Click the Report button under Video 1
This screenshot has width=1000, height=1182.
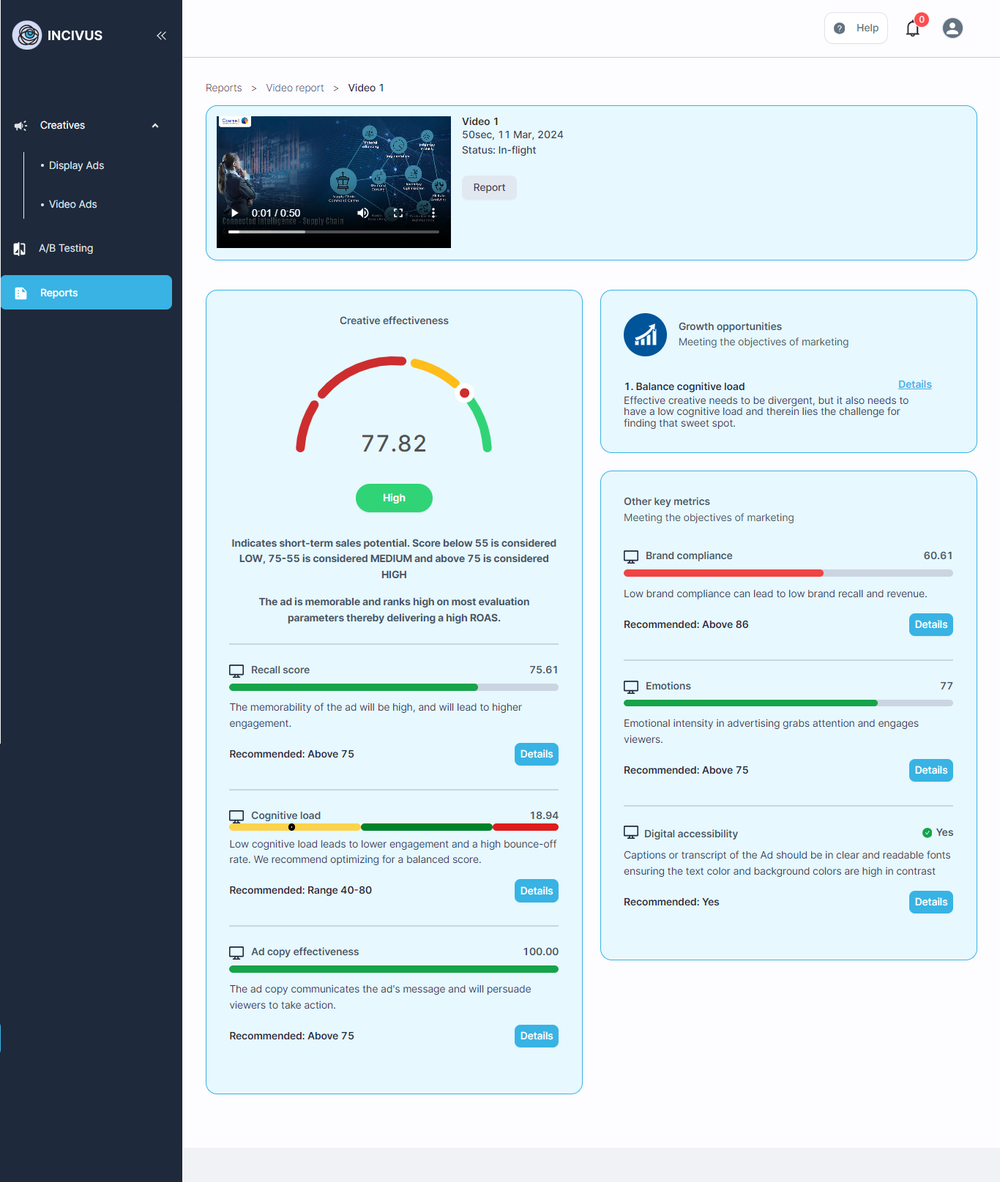(489, 187)
